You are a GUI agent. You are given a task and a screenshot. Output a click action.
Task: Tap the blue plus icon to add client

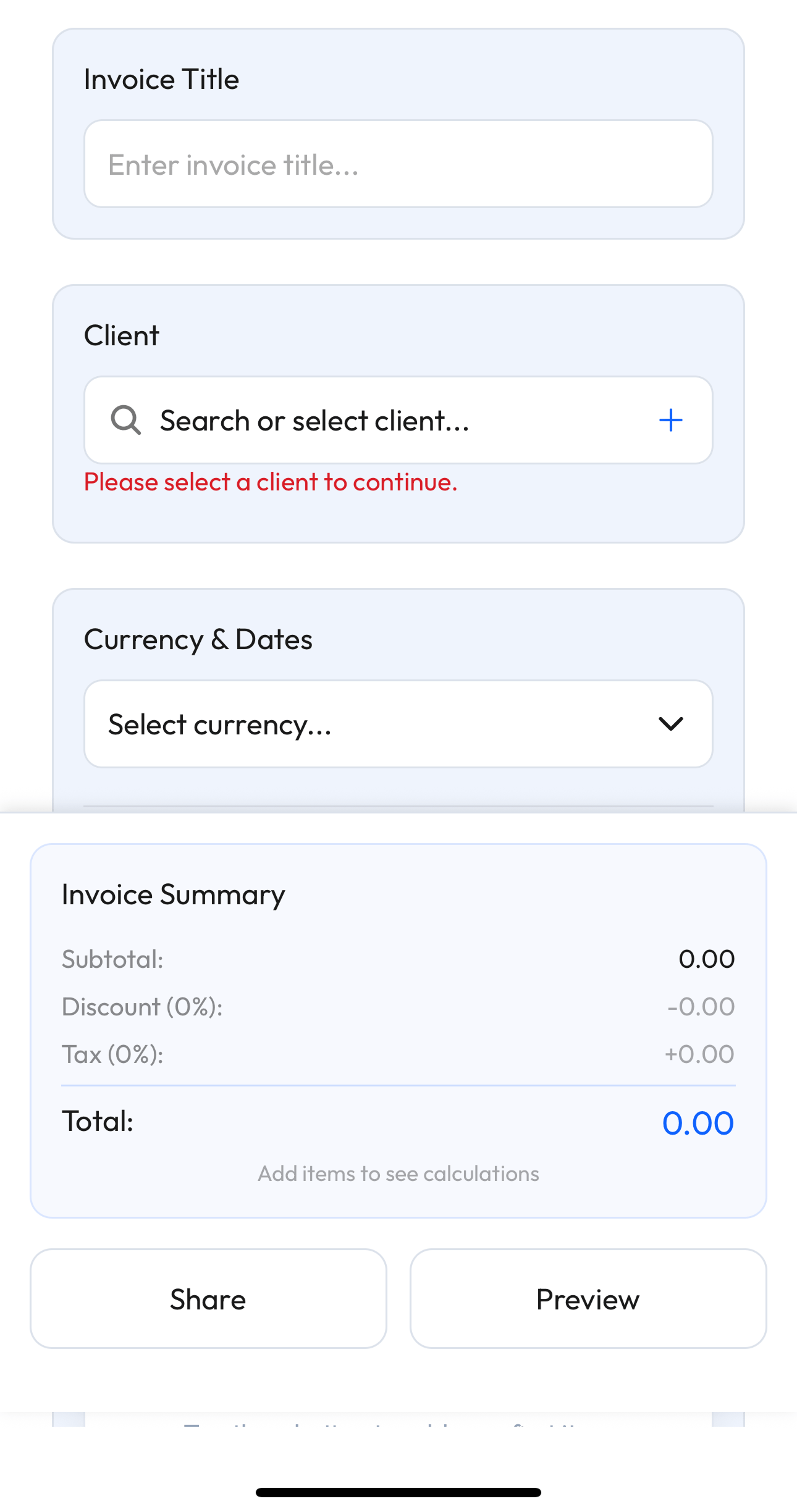(x=670, y=421)
